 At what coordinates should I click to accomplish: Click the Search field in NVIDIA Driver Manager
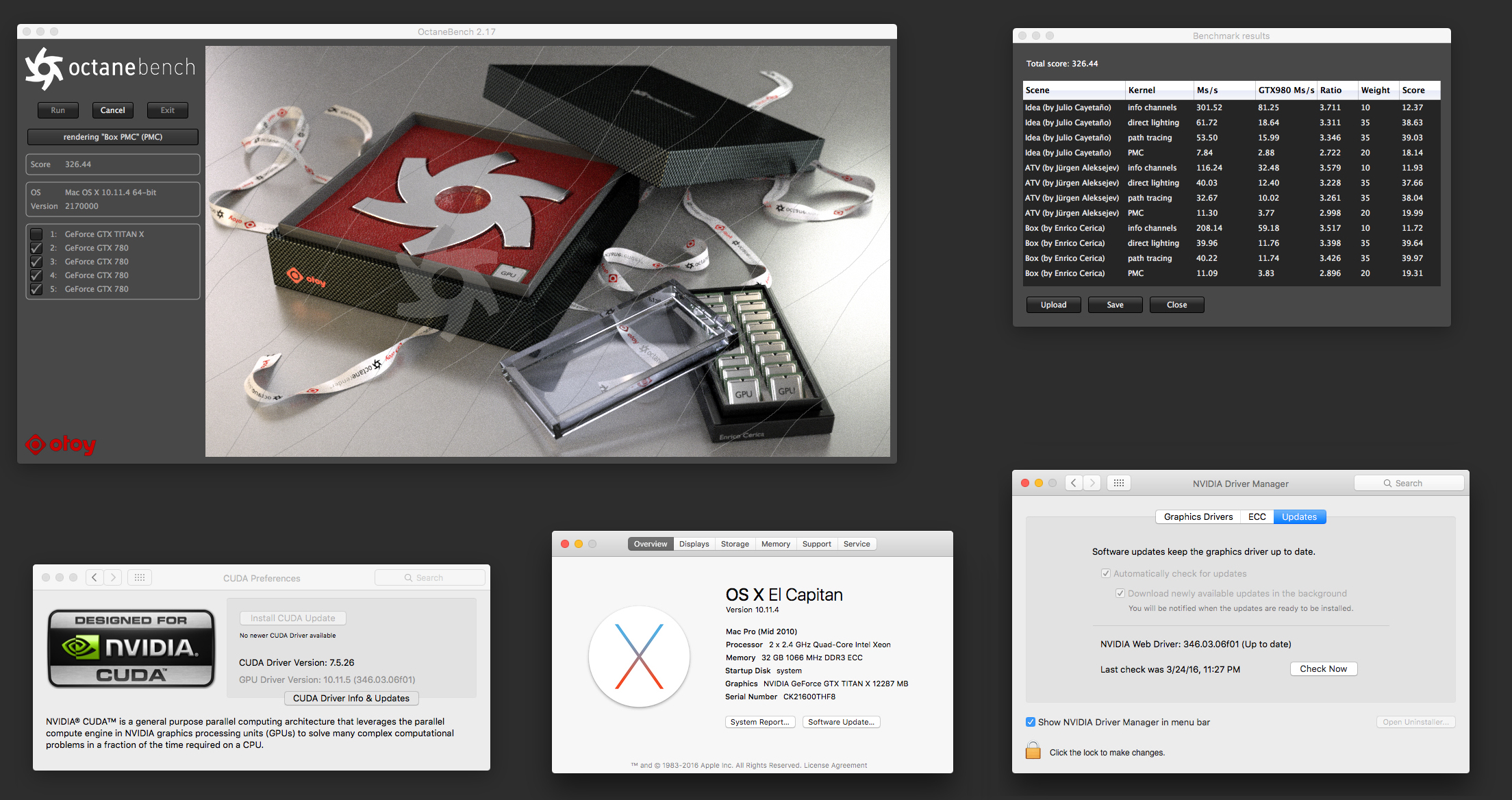pyautogui.click(x=1409, y=483)
